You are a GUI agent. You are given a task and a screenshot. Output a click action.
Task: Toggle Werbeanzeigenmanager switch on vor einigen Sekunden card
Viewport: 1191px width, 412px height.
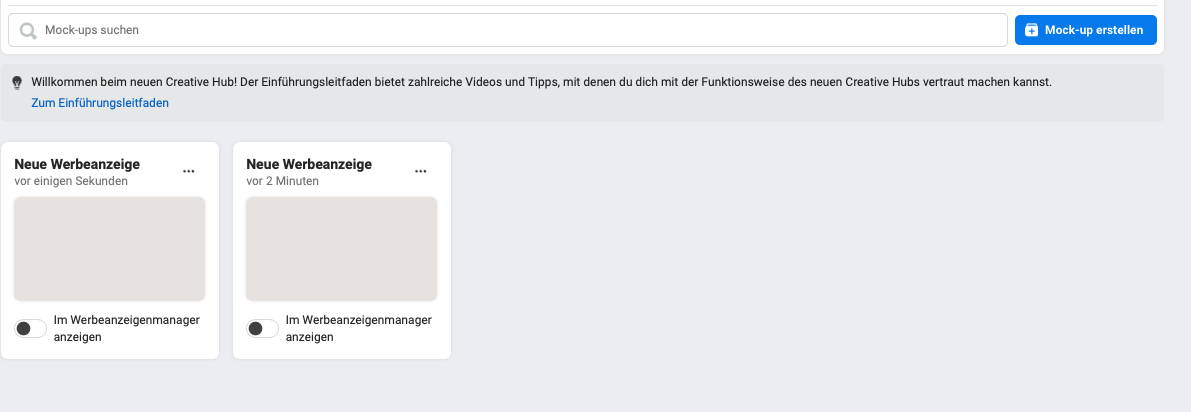coord(30,328)
